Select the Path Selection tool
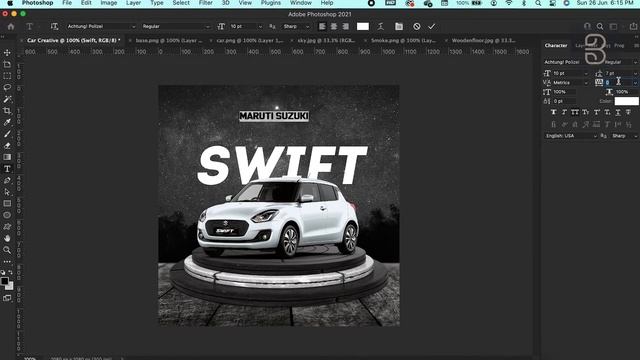Screen dimensions: 640x360 point(7,192)
